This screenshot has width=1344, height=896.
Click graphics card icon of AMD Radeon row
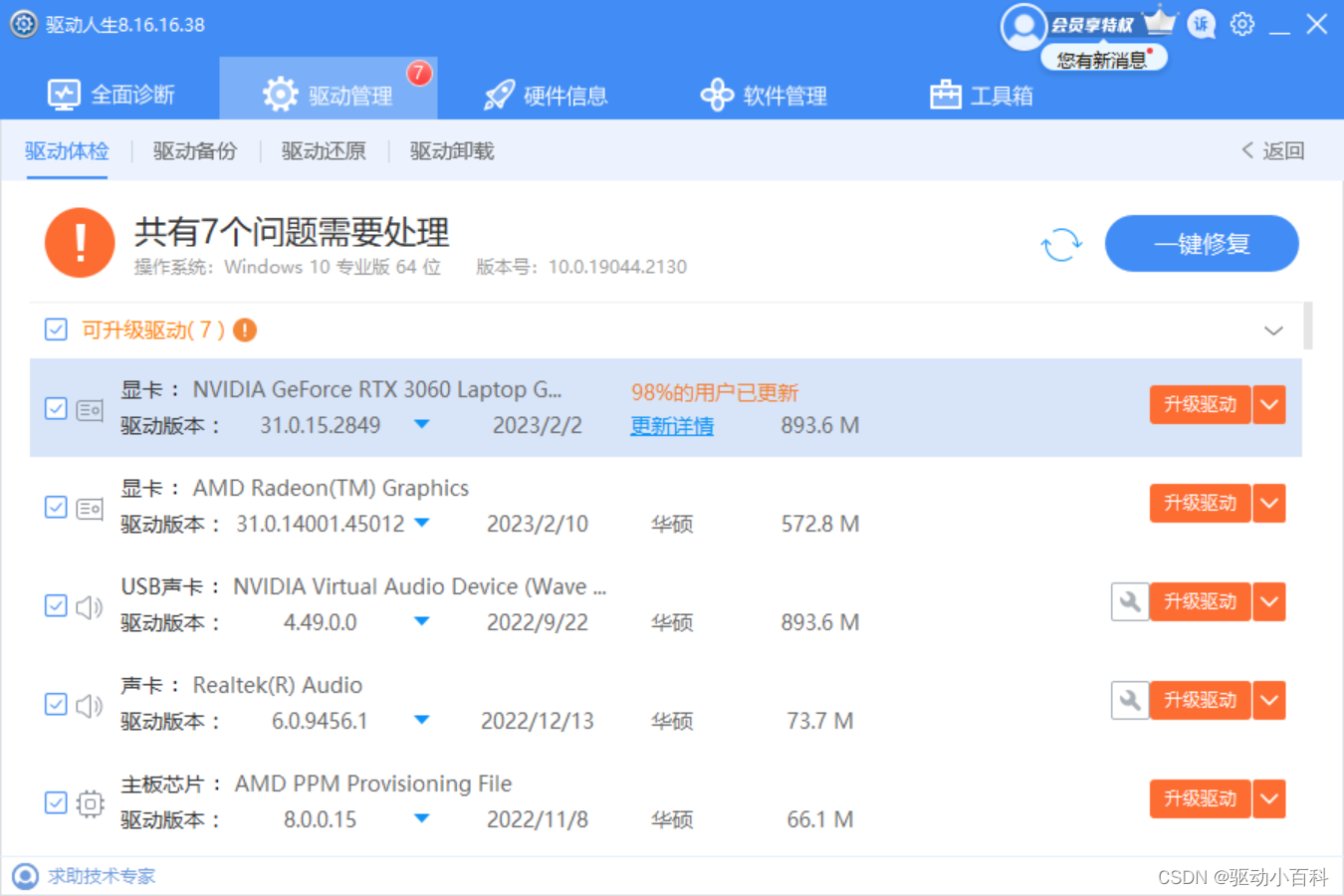90,508
